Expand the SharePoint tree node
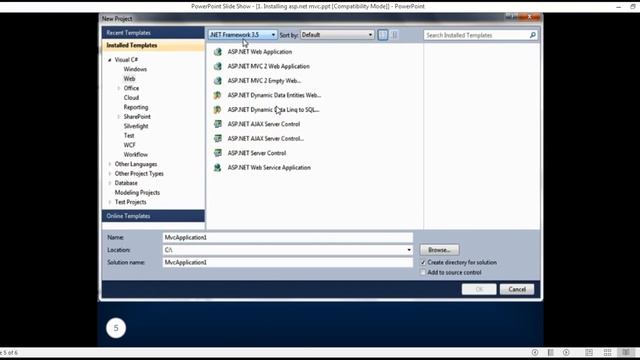Screen dimensions: 640x360 [119, 117]
